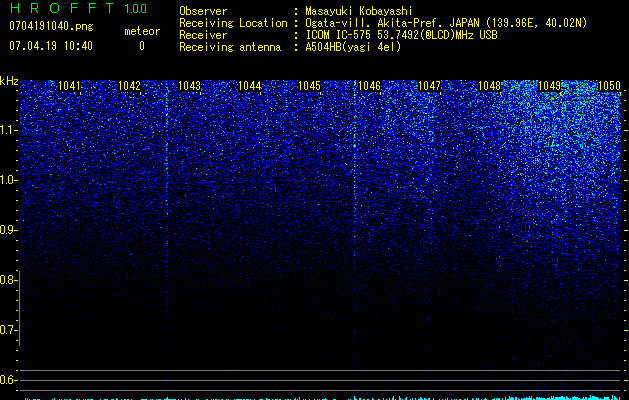This screenshot has width=629, height=400.
Task: Select the filename 0704191040.png
Action: tap(51, 27)
